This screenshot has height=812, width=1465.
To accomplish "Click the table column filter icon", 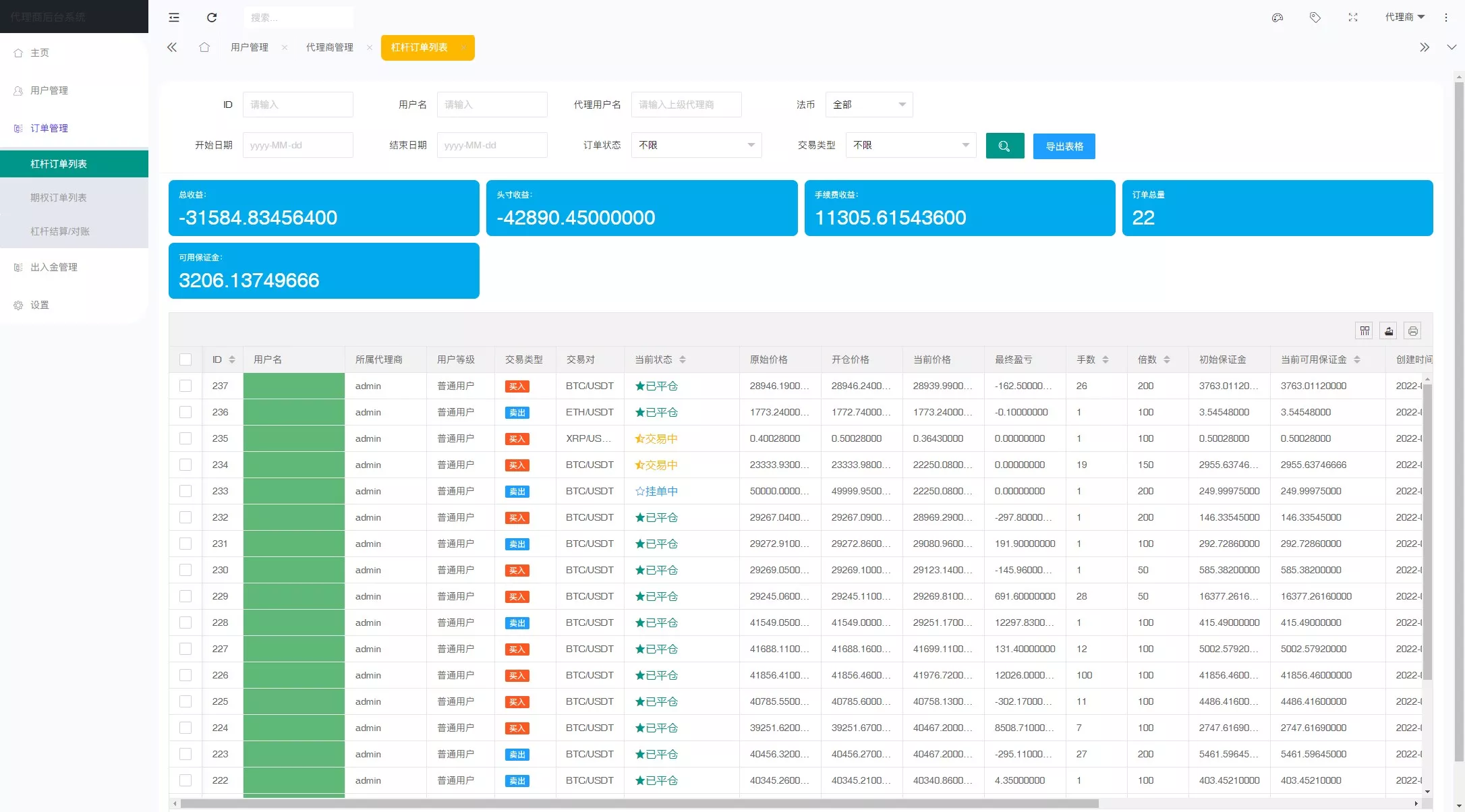I will [1365, 330].
